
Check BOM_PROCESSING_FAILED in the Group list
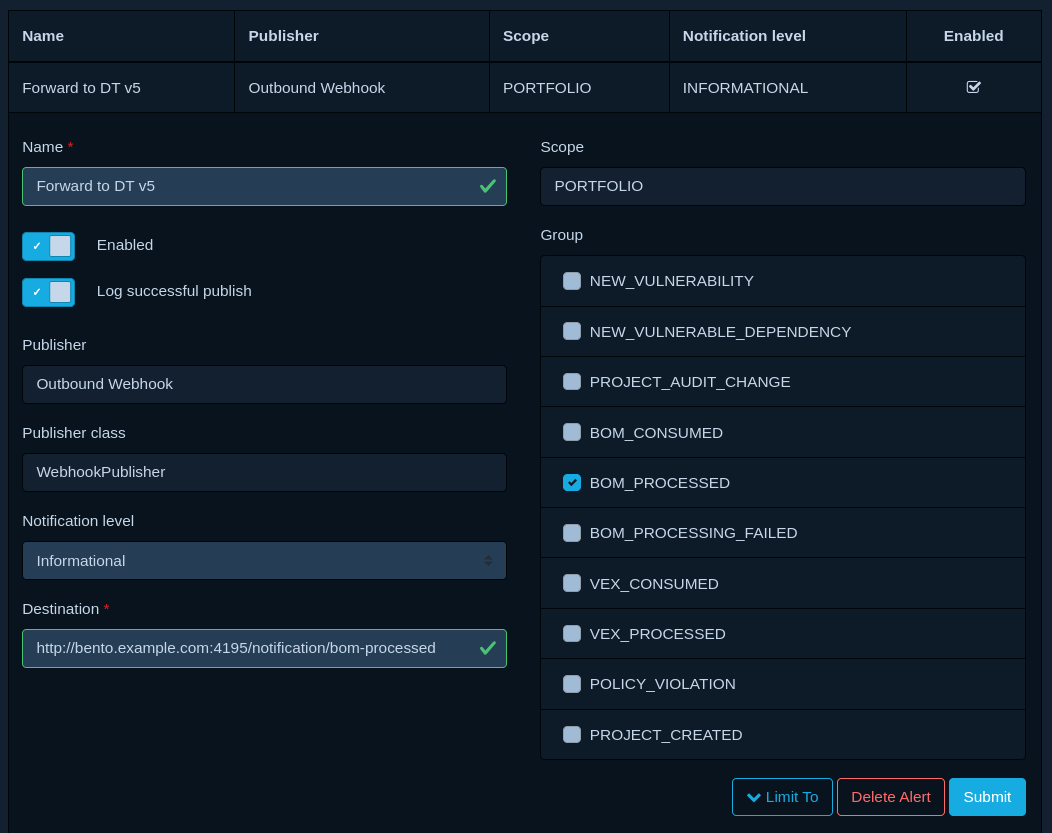pos(572,532)
